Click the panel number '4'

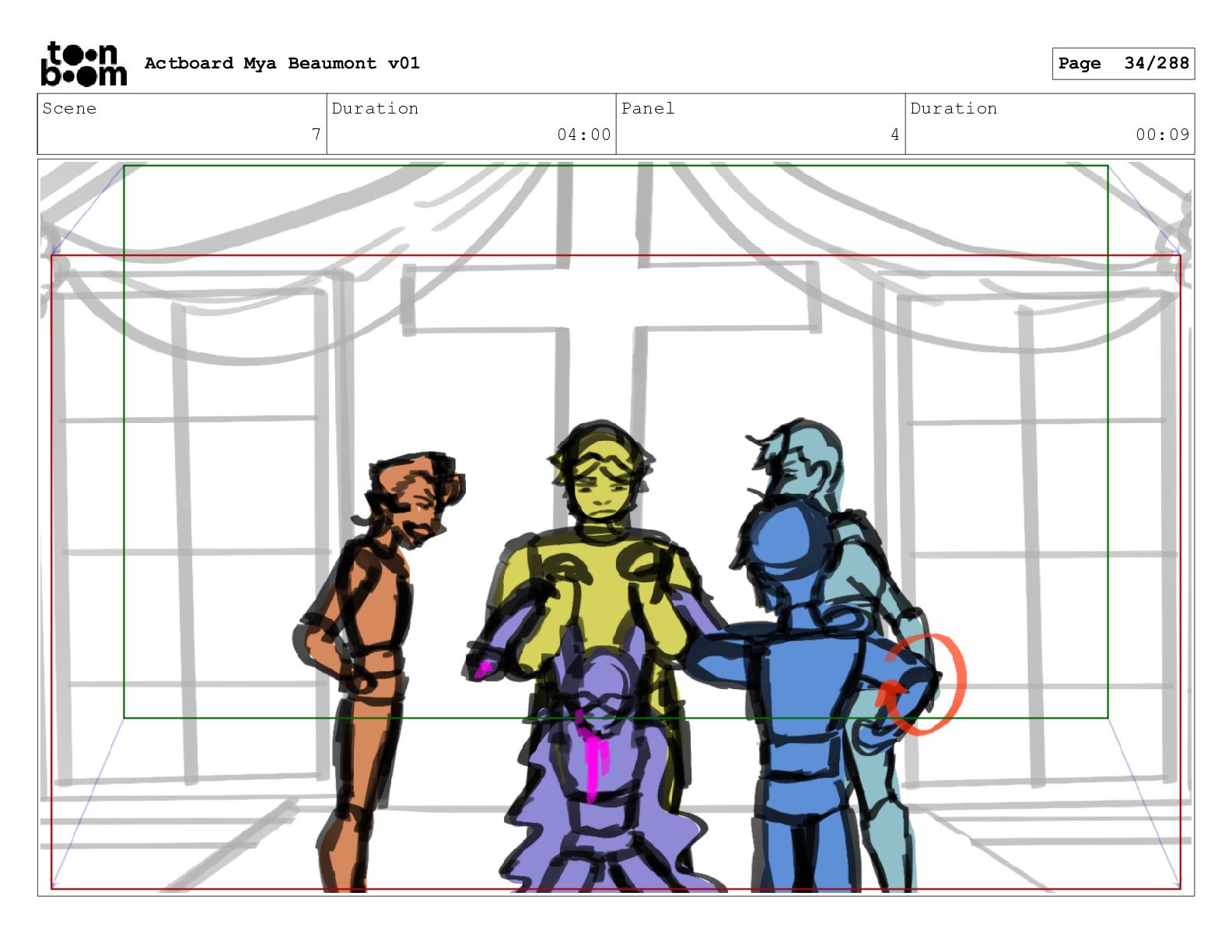coord(894,135)
